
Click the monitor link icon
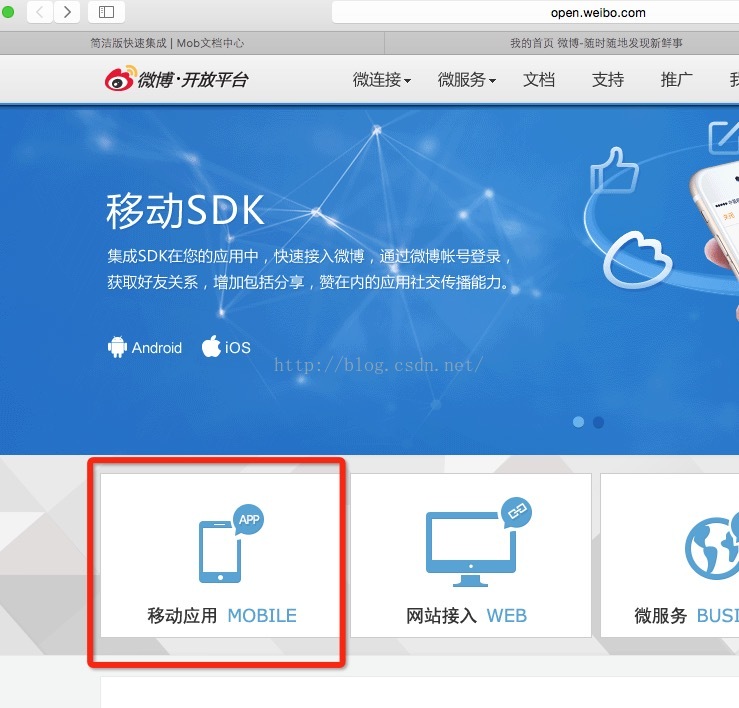(478, 542)
